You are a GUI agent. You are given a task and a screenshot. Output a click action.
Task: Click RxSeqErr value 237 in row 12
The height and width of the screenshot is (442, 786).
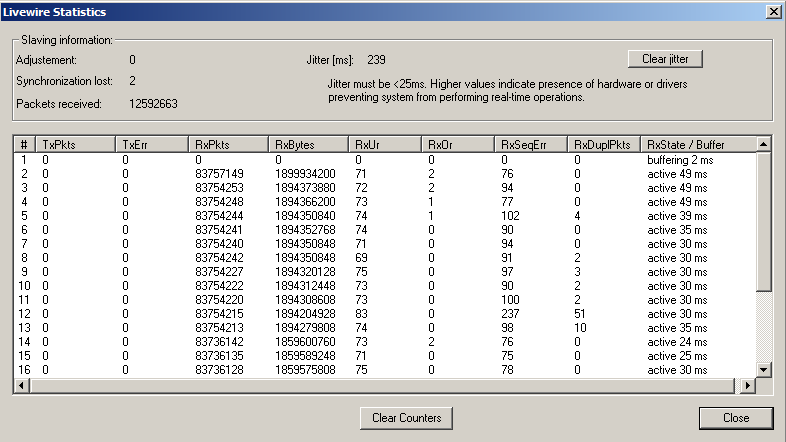[510, 314]
